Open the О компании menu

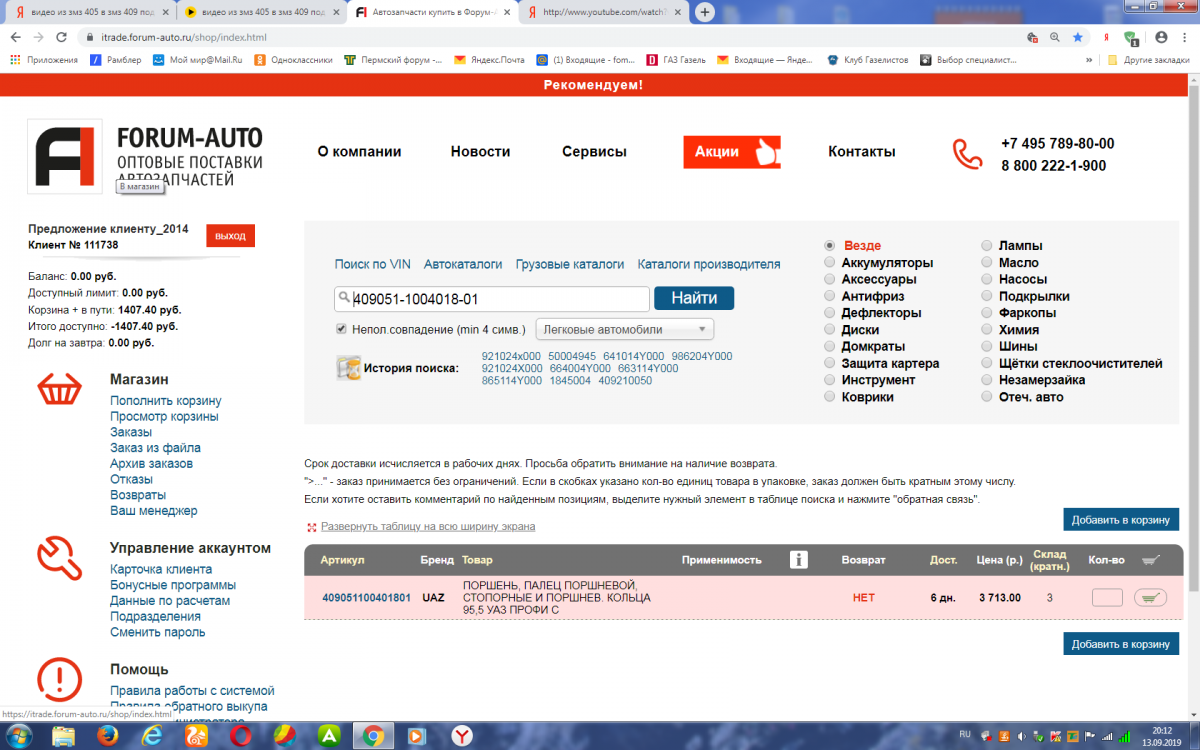359,152
